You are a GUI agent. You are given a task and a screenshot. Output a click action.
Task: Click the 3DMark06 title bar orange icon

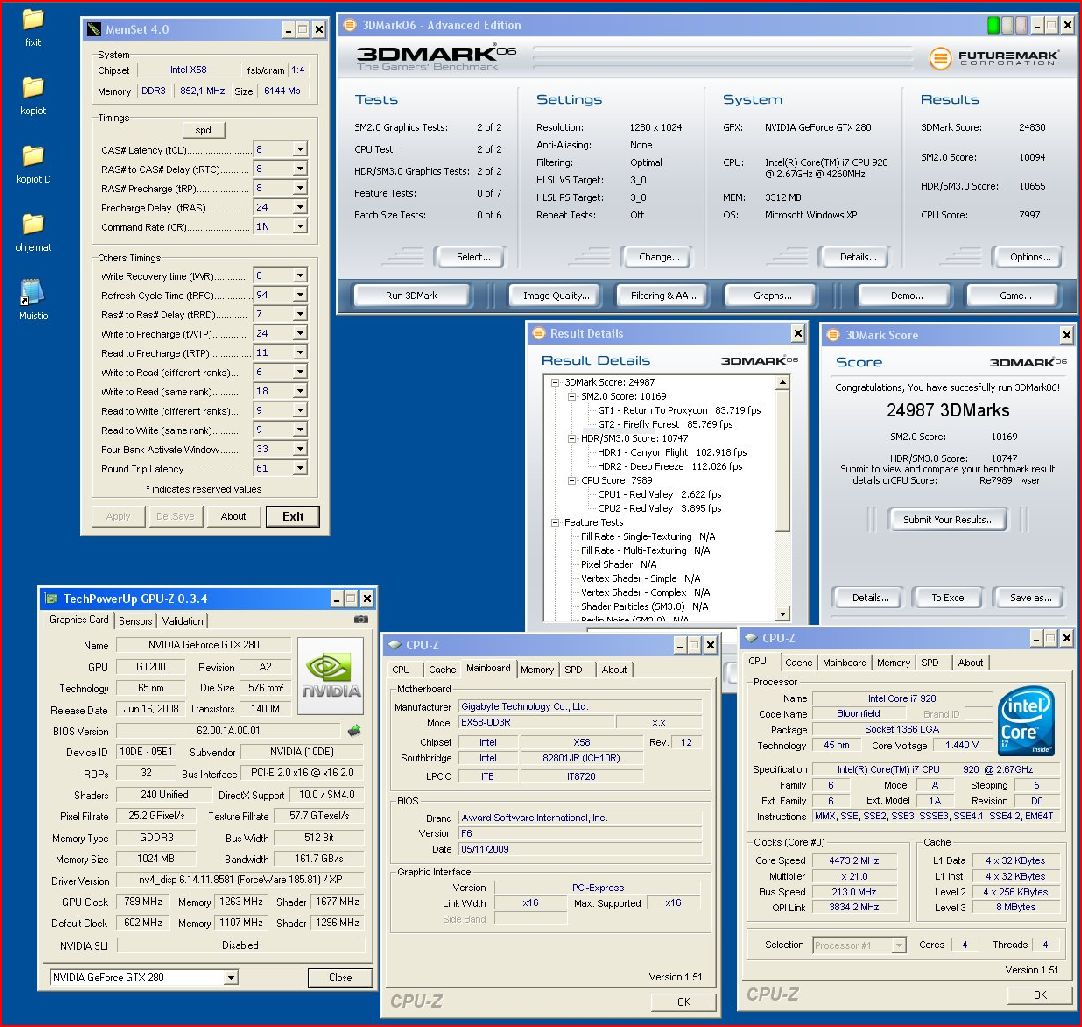(350, 25)
